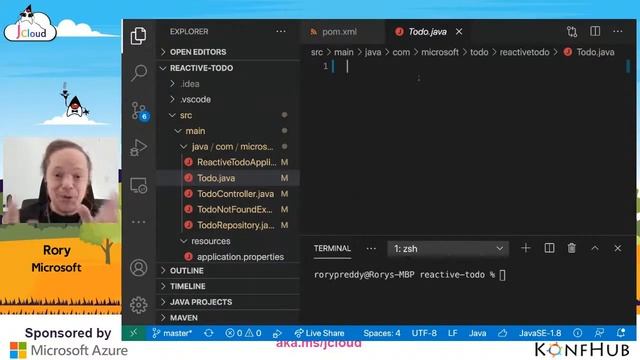Change indentation via Spaces: 4
The width and height of the screenshot is (640, 360).
[x=382, y=333]
